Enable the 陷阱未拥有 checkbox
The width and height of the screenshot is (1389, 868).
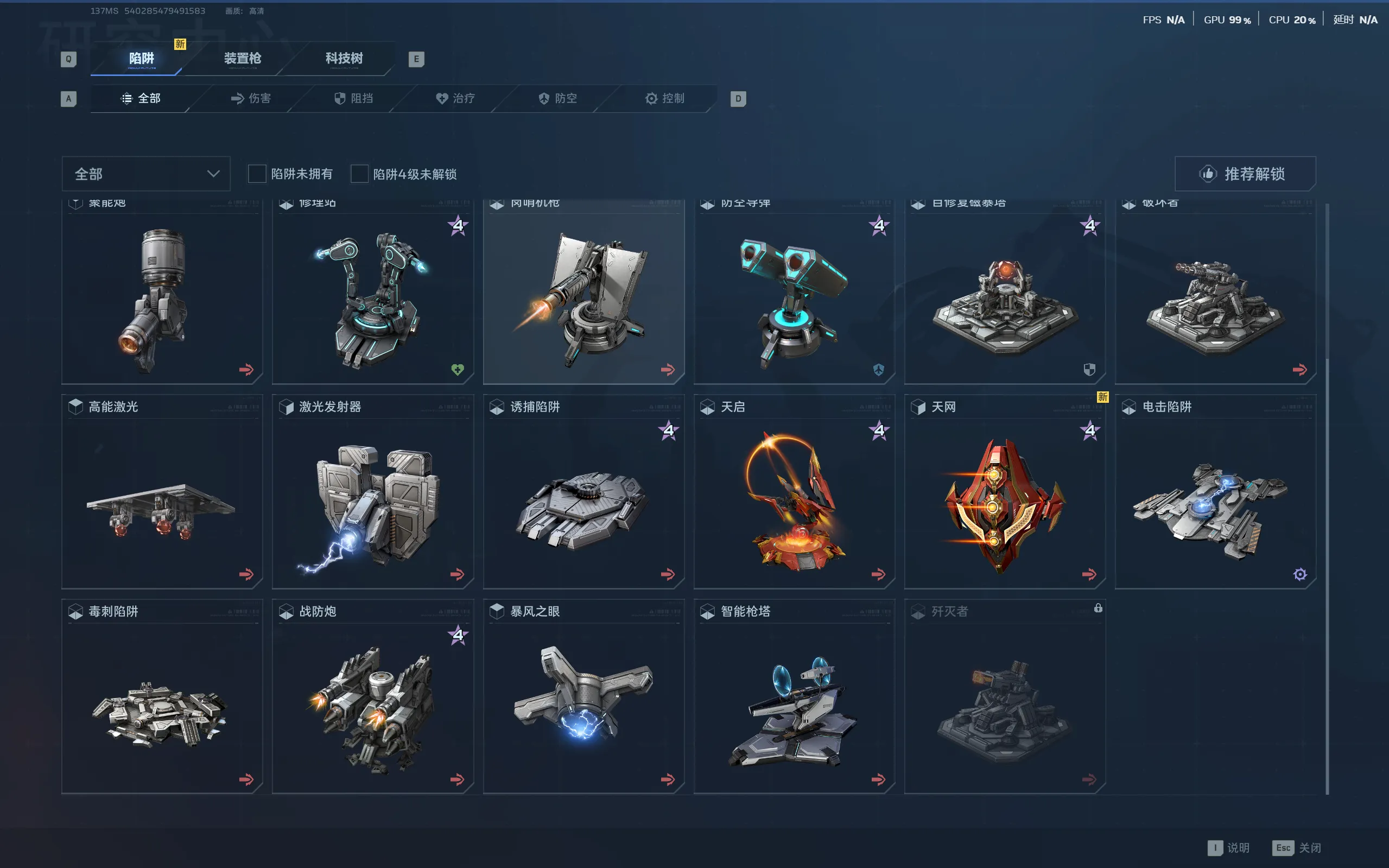[257, 173]
